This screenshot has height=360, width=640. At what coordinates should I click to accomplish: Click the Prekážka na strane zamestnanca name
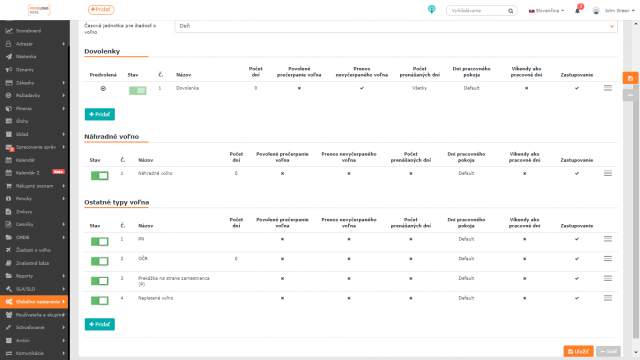tap(173, 281)
